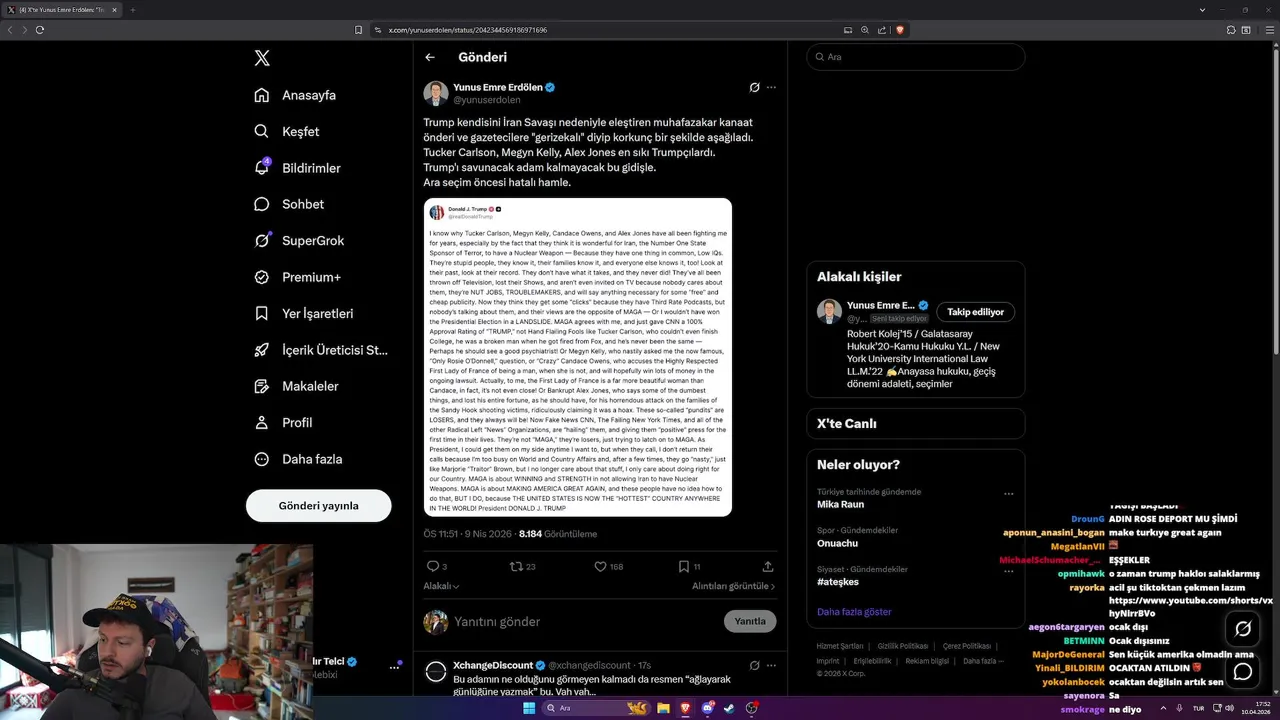Open the floating messages chat button
This screenshot has width=1280, height=720.
(1243, 672)
